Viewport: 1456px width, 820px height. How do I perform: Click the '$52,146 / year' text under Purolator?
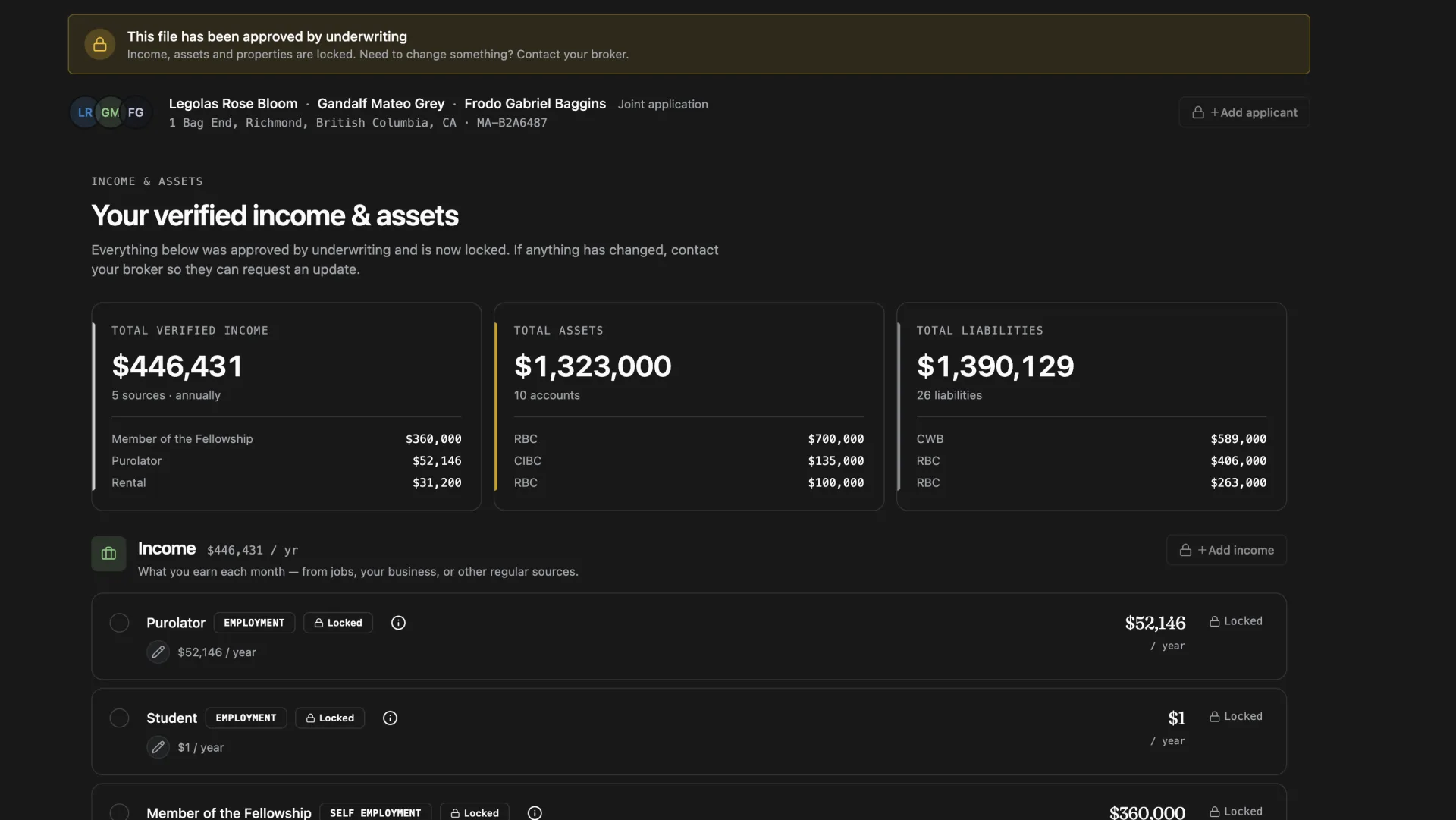(217, 652)
